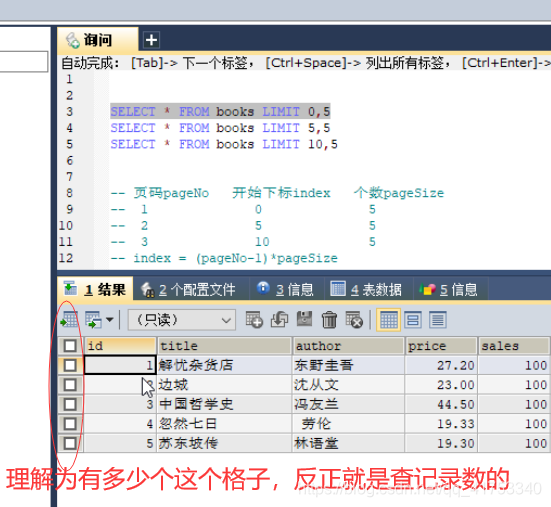This screenshot has width=551, height=507.
Task: Select the author cell 东野圭吾
Action: tap(348, 365)
